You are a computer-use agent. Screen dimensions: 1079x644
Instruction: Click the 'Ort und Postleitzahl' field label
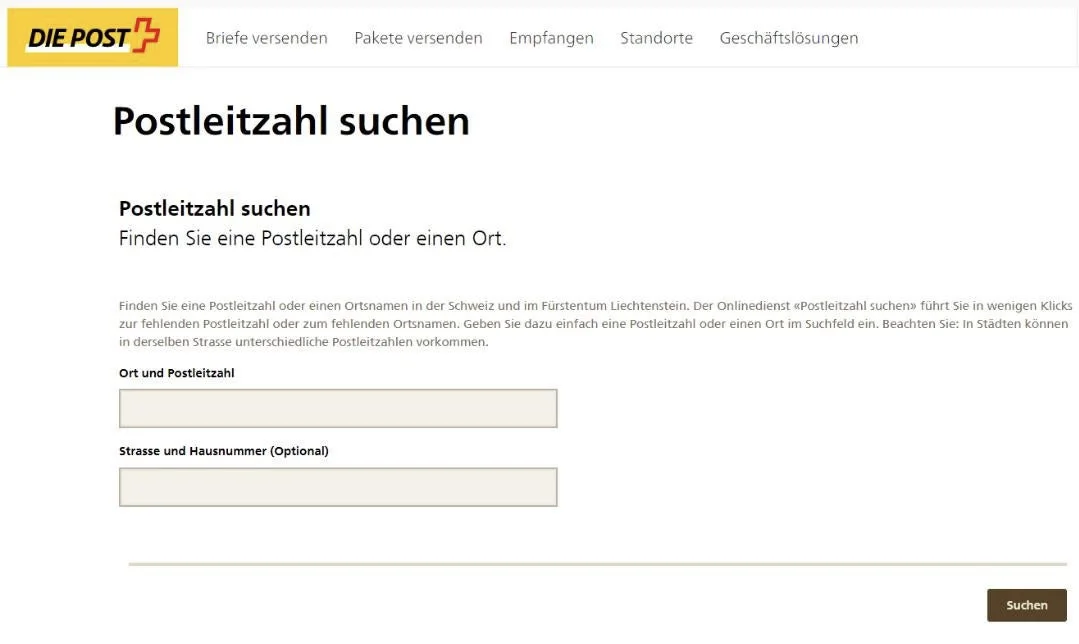tap(177, 373)
